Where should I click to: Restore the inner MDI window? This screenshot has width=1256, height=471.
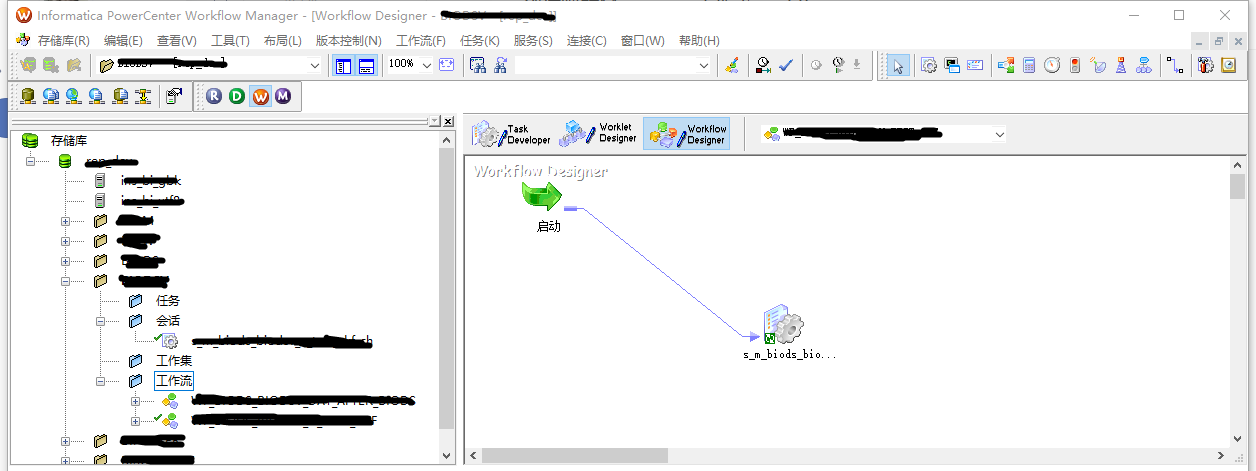(x=1218, y=41)
